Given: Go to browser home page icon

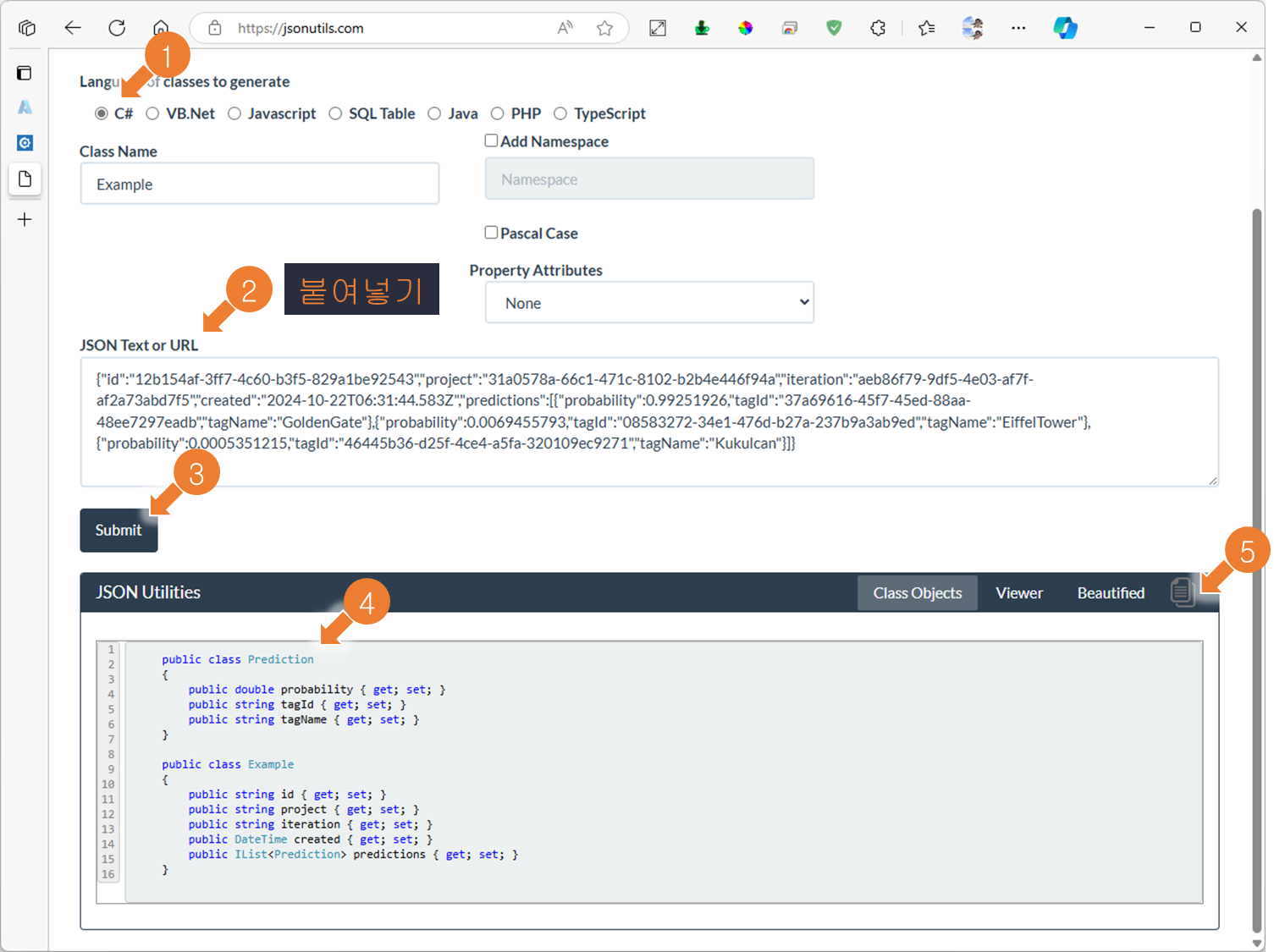Looking at the screenshot, I should click(161, 28).
